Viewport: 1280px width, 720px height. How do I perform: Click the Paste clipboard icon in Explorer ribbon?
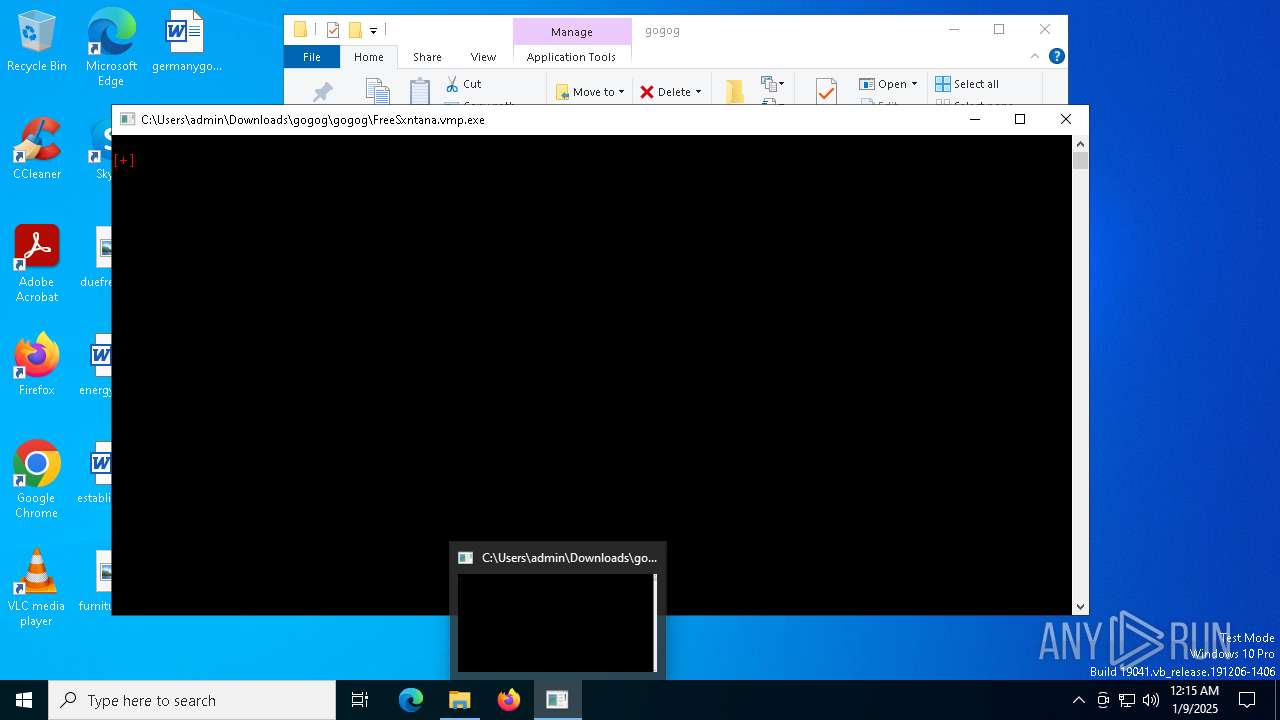point(420,92)
